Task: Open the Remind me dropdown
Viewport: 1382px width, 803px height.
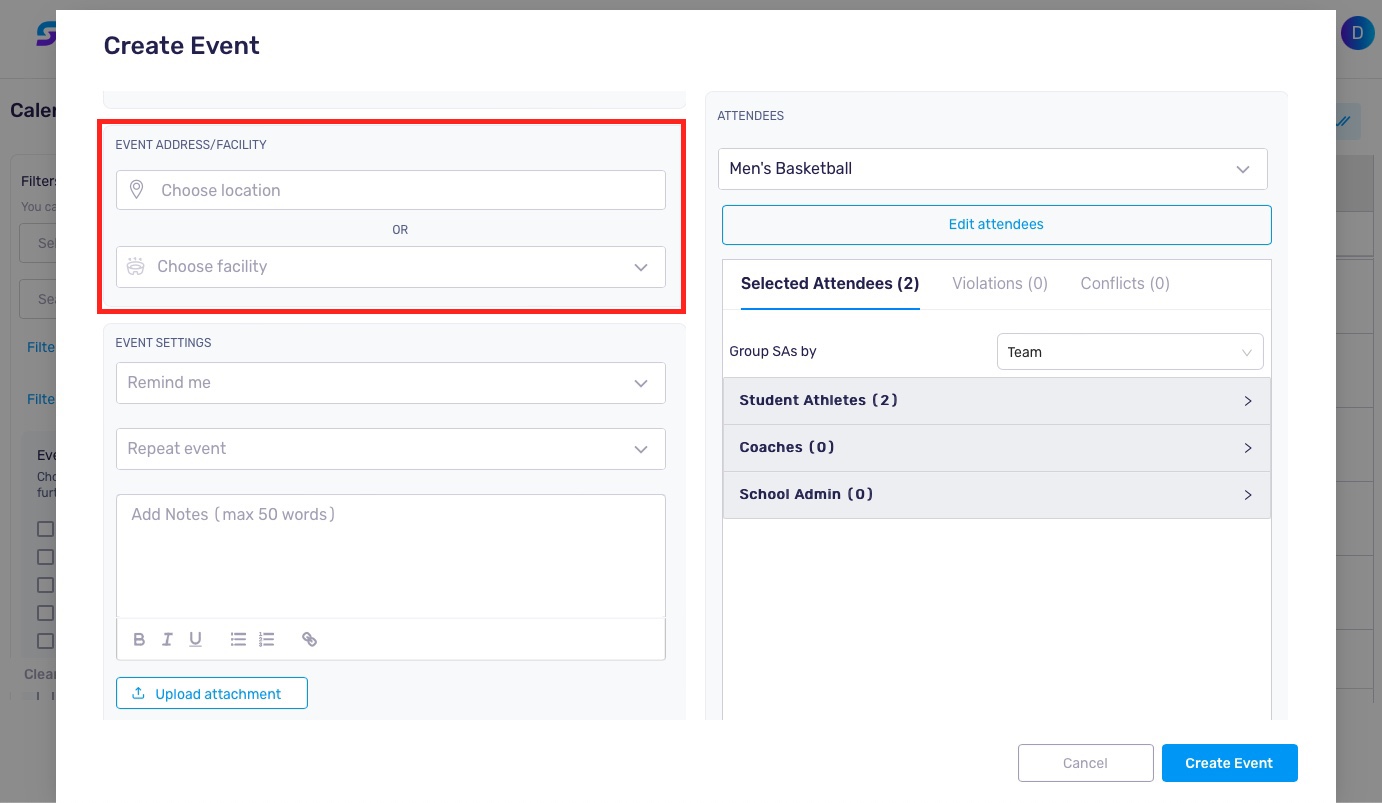Action: (391, 383)
